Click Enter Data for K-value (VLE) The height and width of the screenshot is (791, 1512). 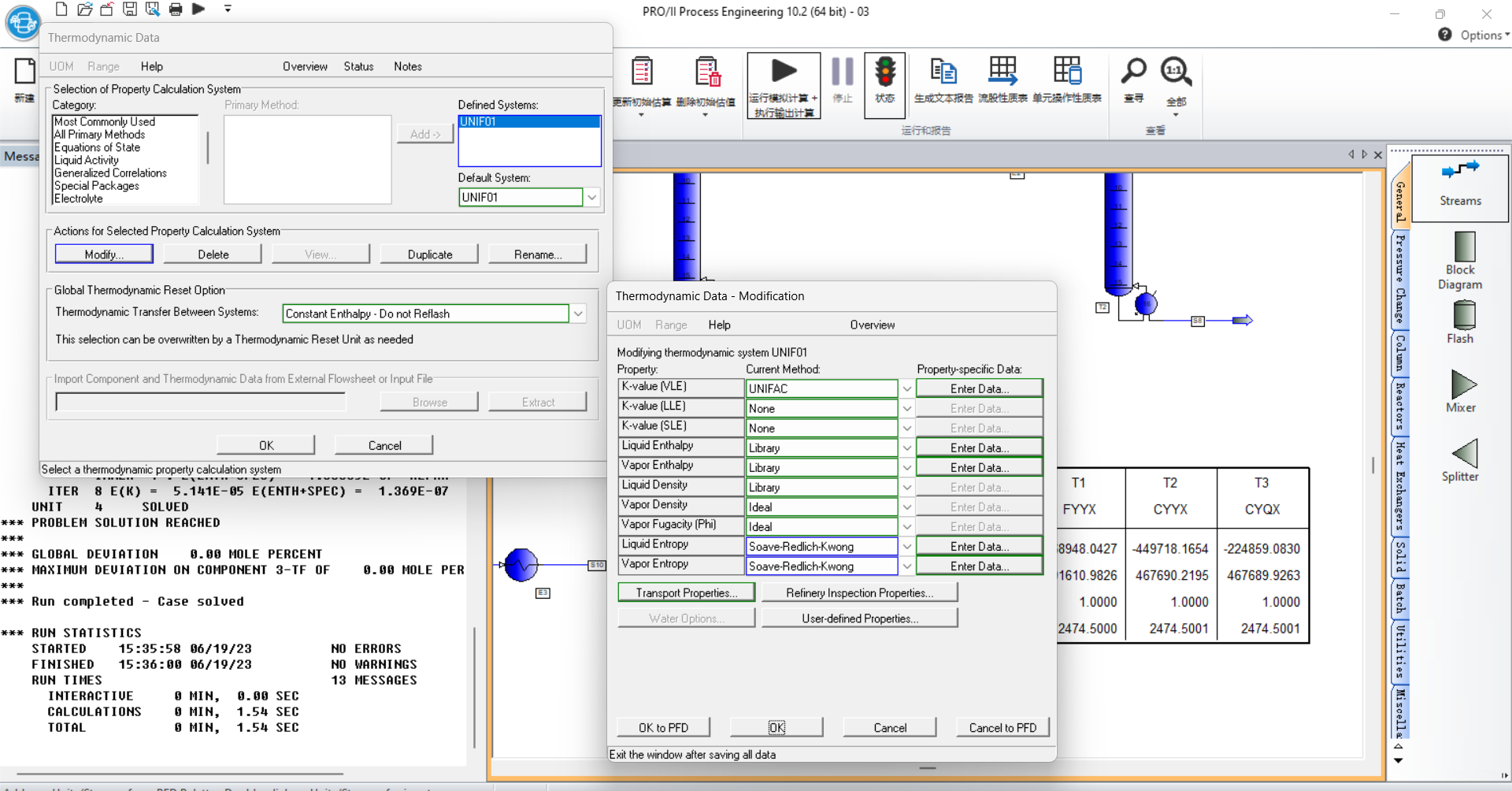click(980, 388)
